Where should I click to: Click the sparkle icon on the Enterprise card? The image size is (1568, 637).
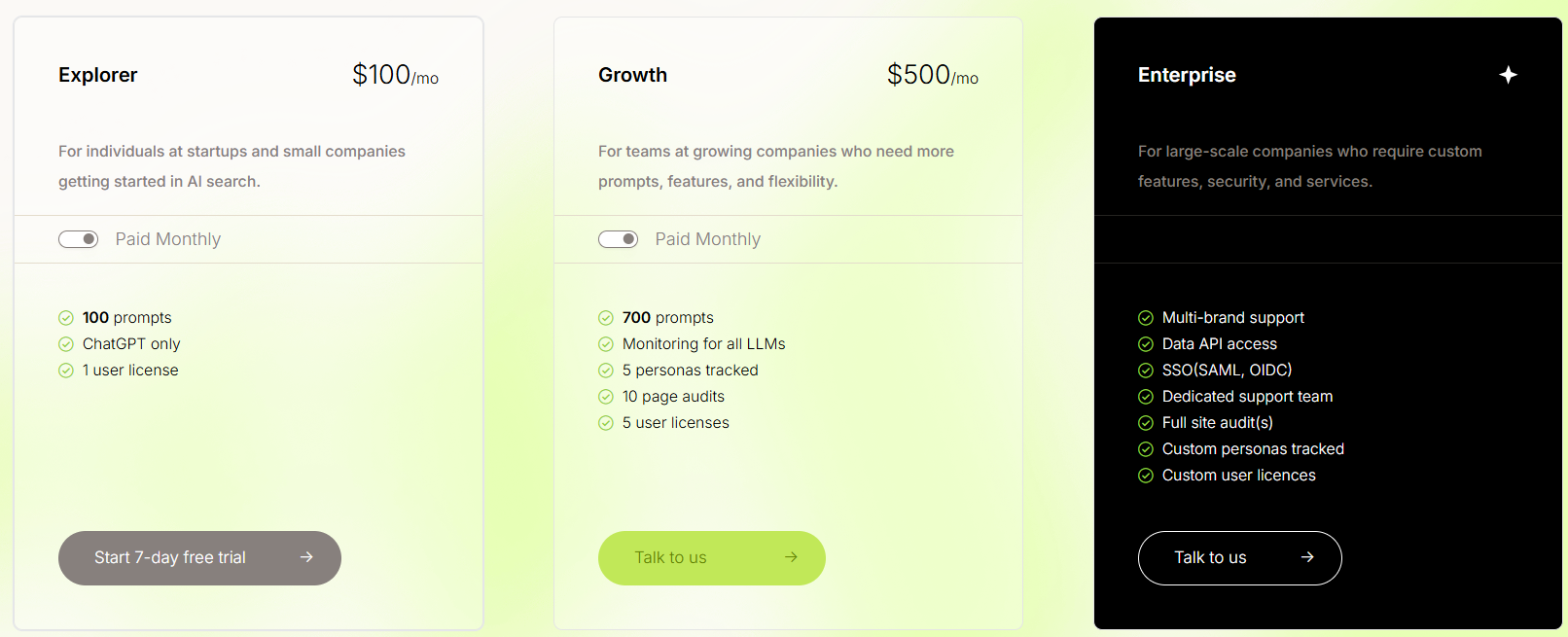point(1508,73)
